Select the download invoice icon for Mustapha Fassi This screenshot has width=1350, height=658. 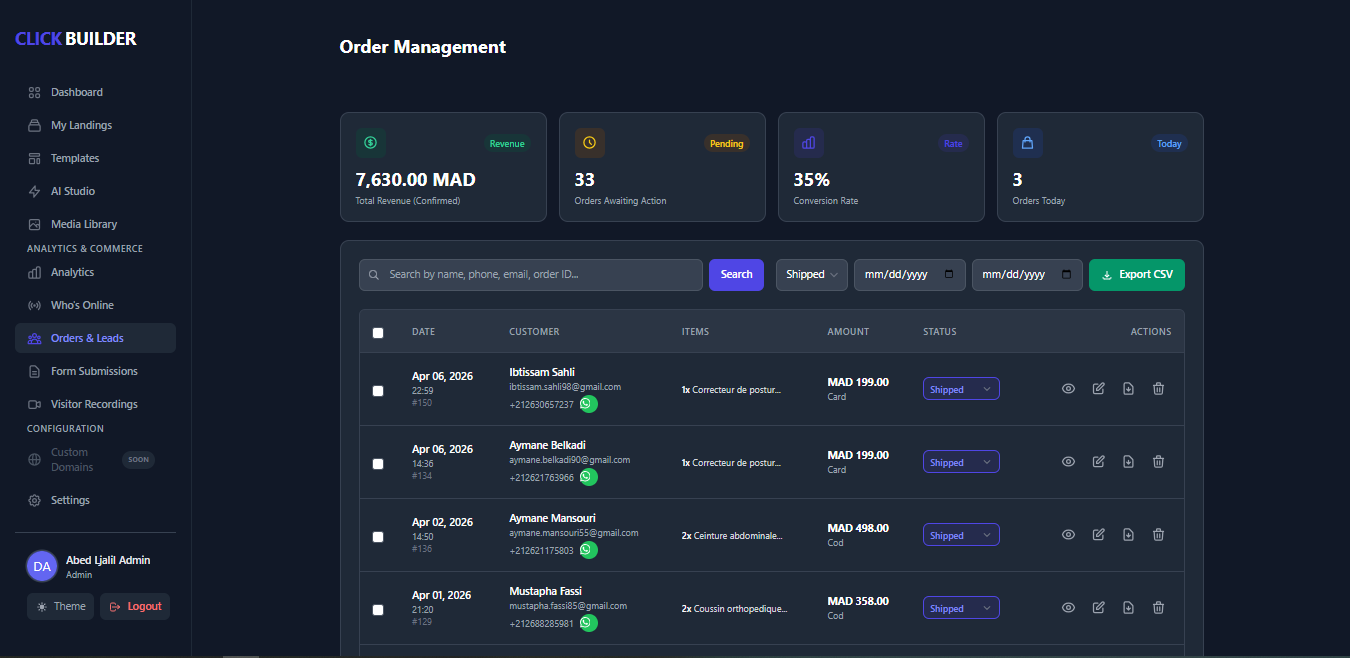(1128, 607)
